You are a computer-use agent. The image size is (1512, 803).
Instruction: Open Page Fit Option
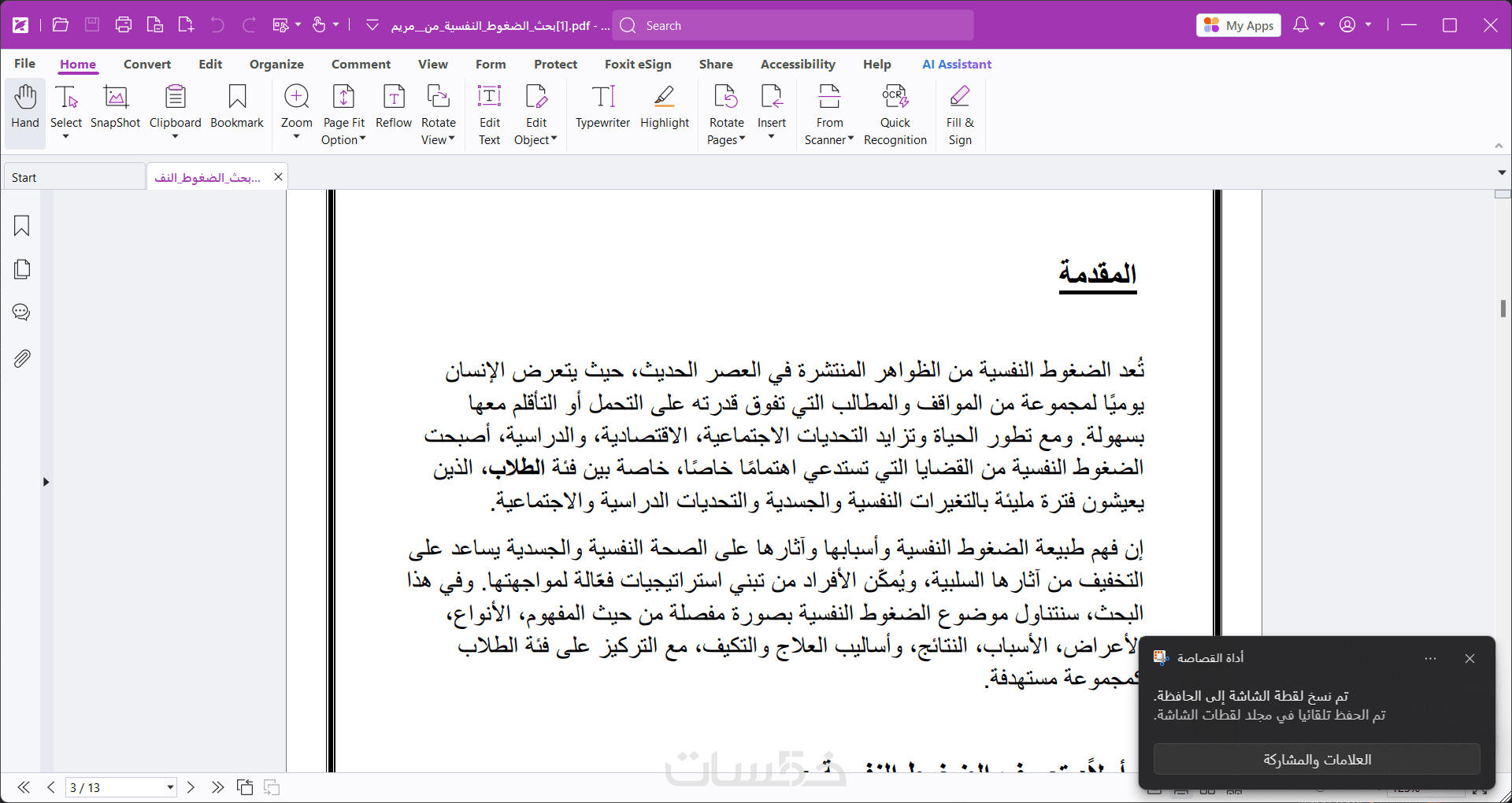click(343, 115)
